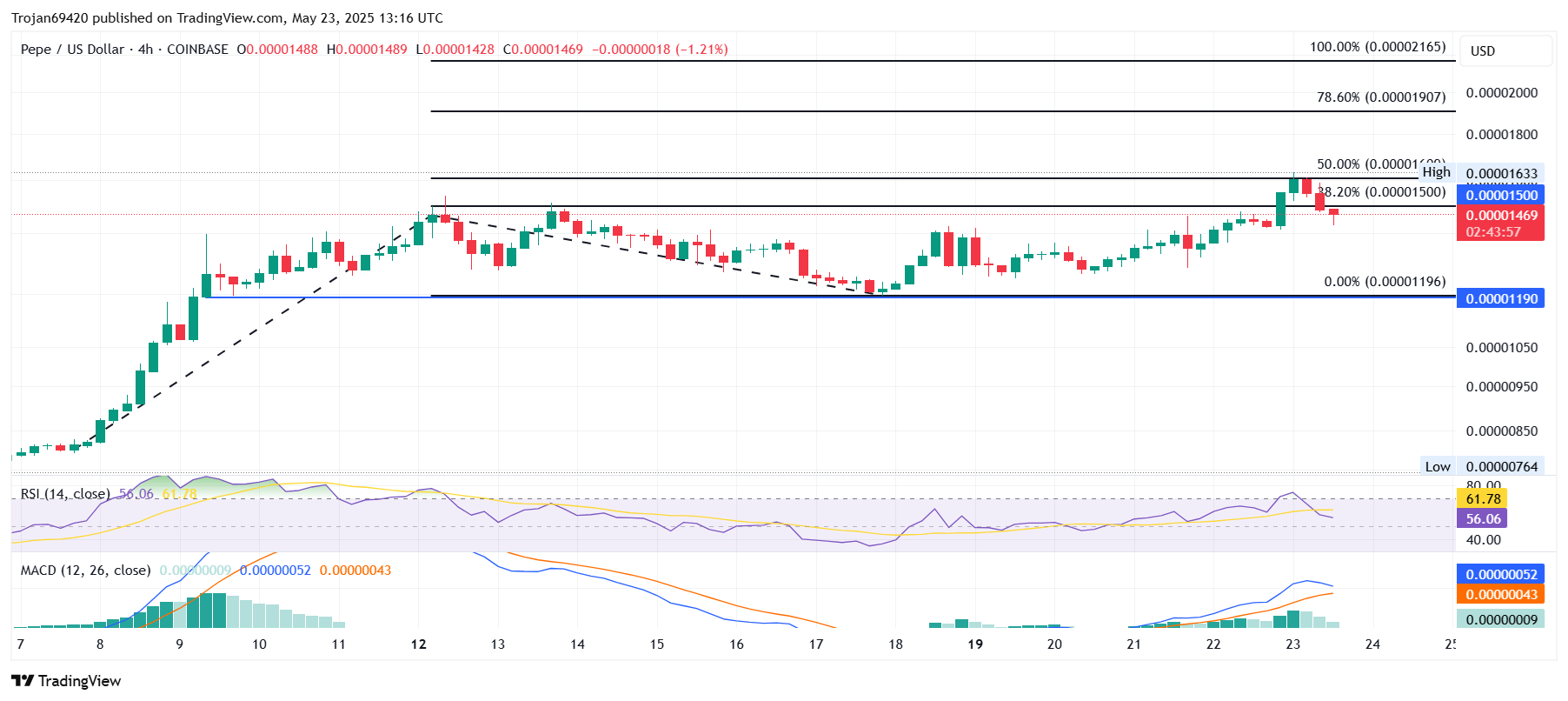This screenshot has width=1568, height=701.
Task: Click the blue 0.00001500 price axis tag
Action: point(1501,195)
